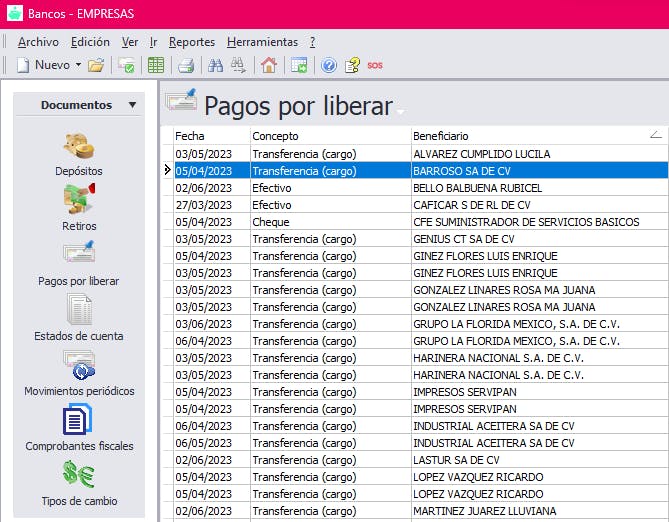Open Pagos por liberar sidebar icon
The height and width of the screenshot is (522, 669).
pos(79,252)
